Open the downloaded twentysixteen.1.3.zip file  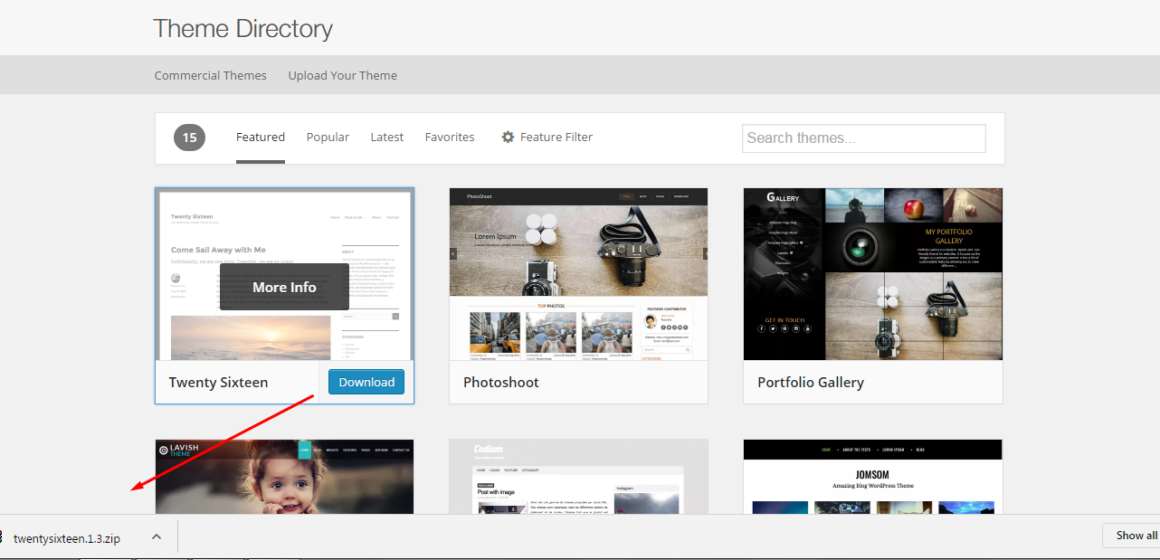tap(67, 539)
